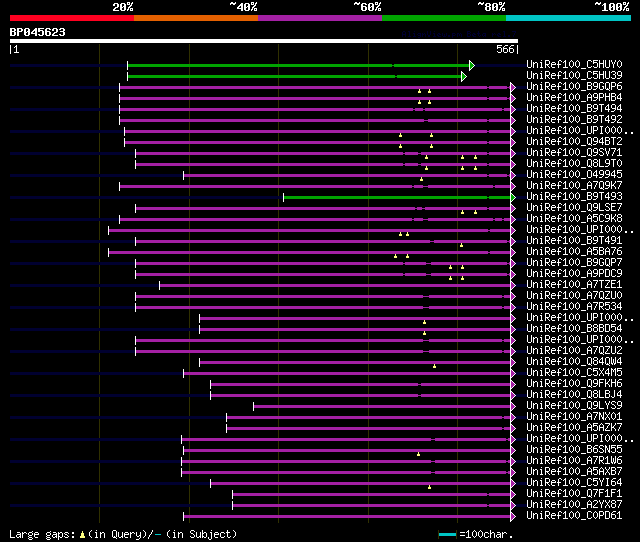Image resolution: width=640 pixels, height=542 pixels.
Task: Open the UniRef100_A5BA76 entry
Action: point(574,252)
